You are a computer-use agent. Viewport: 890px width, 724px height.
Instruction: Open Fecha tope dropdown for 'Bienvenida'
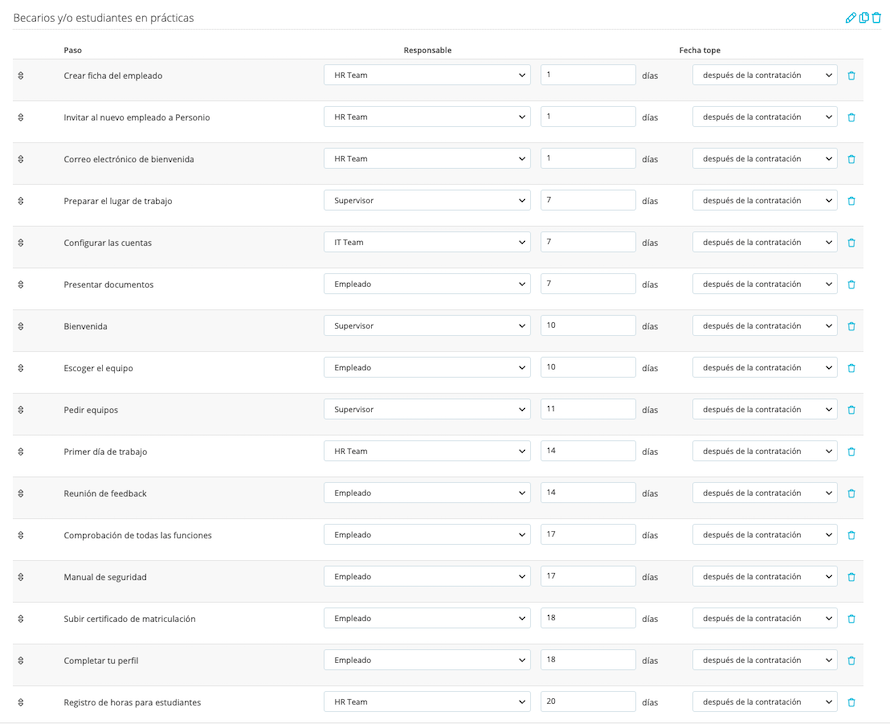[765, 326]
